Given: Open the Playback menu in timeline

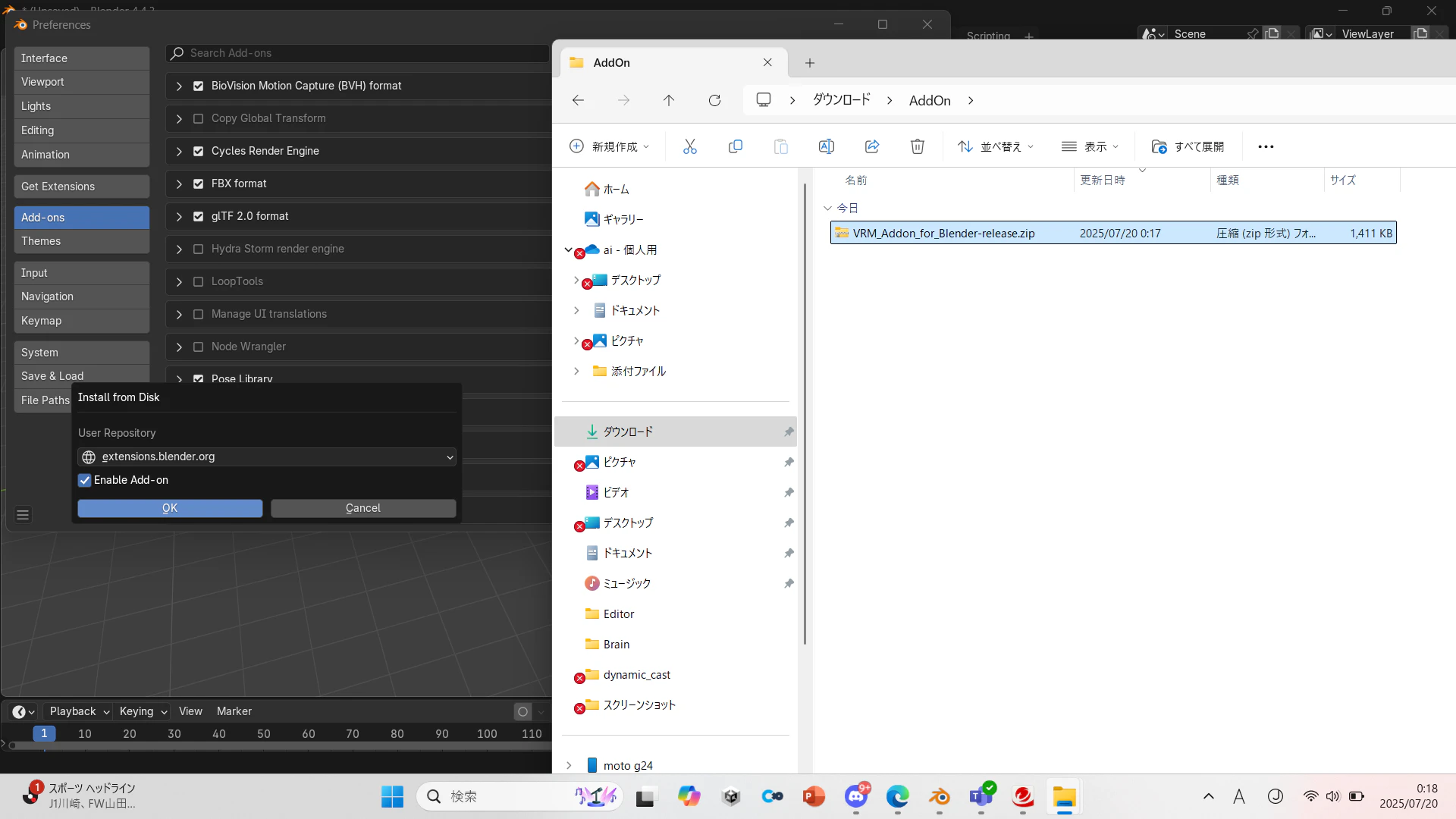Looking at the screenshot, I should 80,711.
